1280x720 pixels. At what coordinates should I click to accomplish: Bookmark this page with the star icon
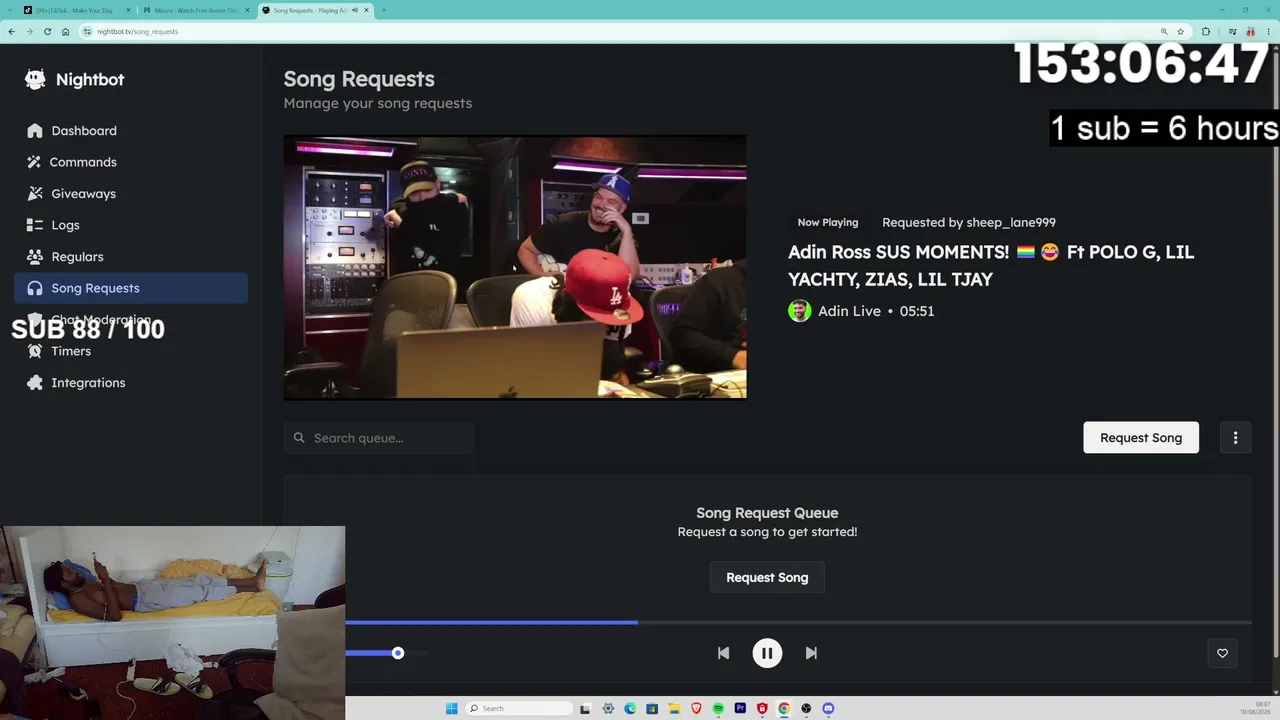pos(1180,31)
